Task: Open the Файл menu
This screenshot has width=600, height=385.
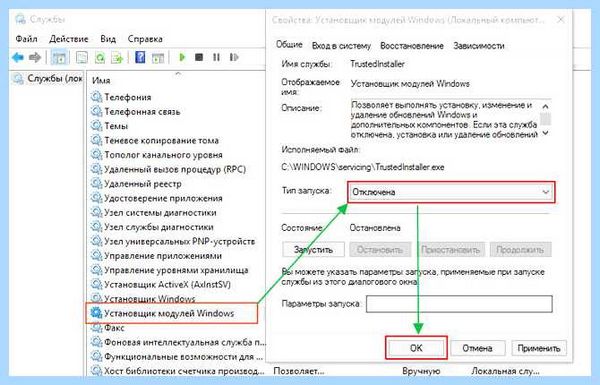Action: pos(26,39)
